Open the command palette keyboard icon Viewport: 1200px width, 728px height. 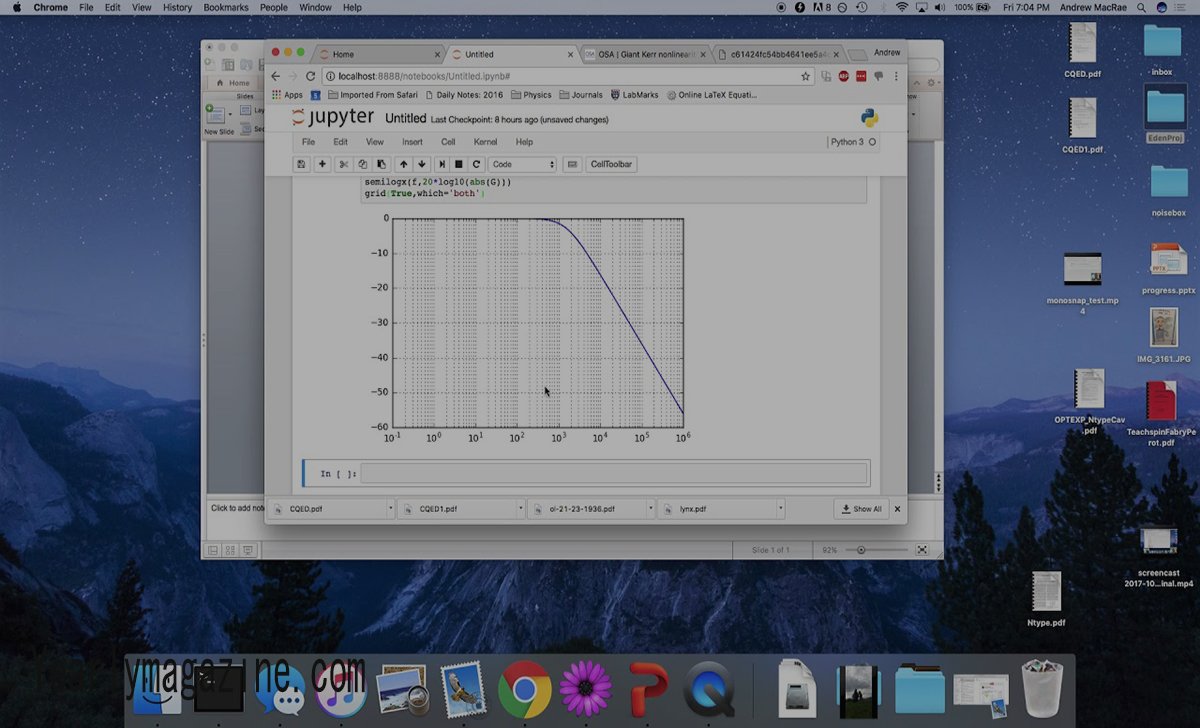pos(572,164)
